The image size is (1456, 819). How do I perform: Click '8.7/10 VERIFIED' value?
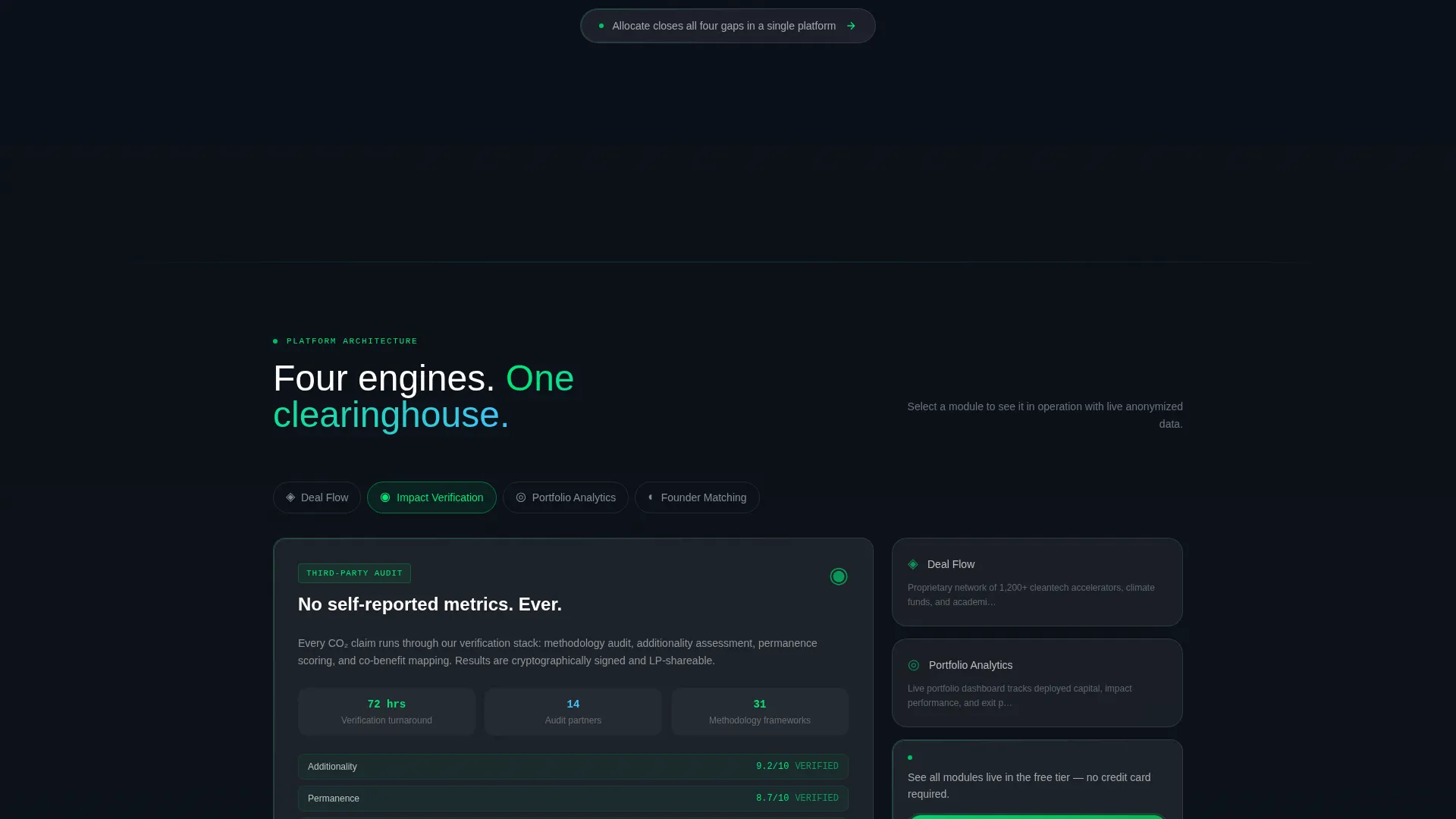click(x=797, y=799)
